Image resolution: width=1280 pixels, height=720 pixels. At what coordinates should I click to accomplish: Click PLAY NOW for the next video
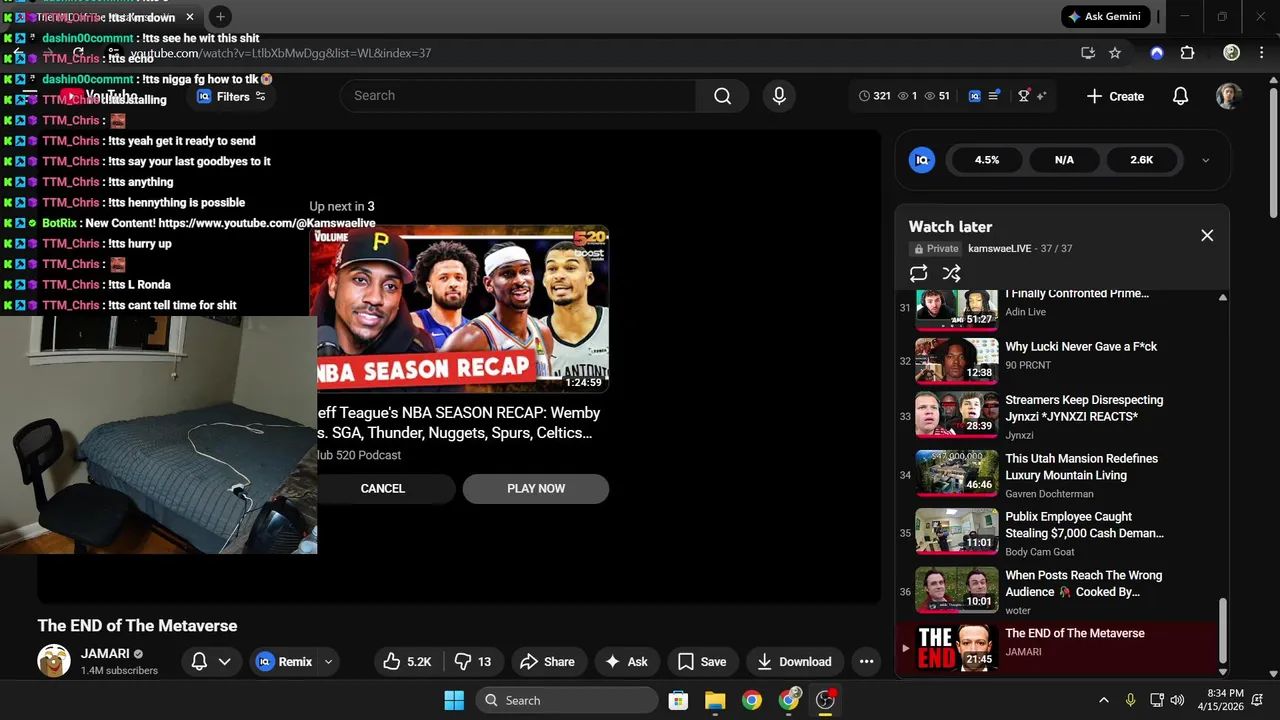[536, 488]
